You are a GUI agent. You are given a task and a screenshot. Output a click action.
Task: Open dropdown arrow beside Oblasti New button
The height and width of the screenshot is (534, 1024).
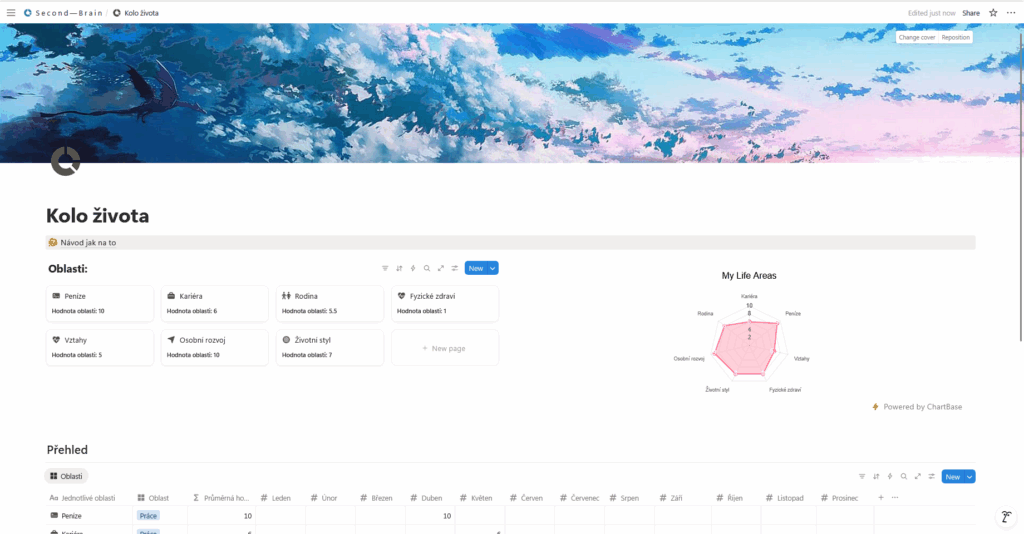point(493,268)
